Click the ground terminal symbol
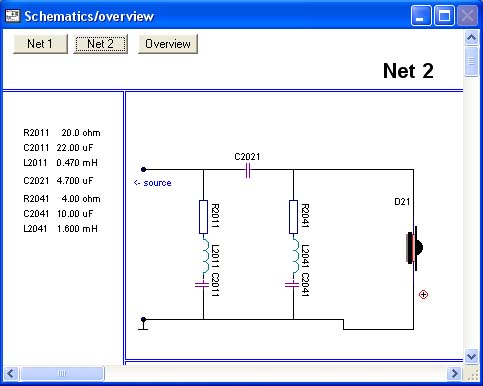 (x=143, y=324)
